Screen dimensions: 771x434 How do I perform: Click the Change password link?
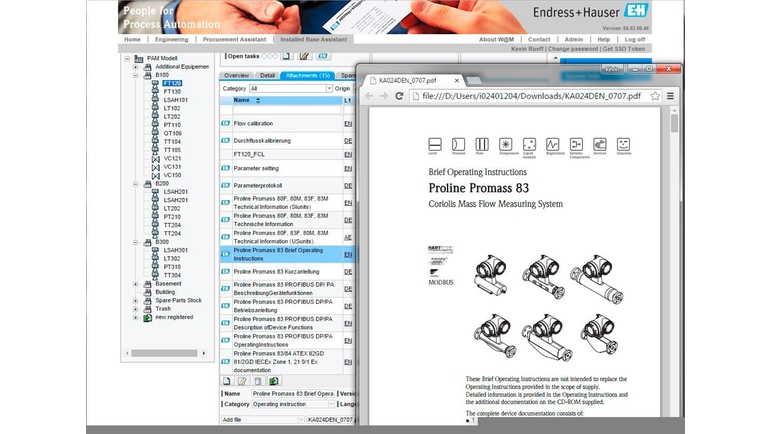[x=573, y=49]
